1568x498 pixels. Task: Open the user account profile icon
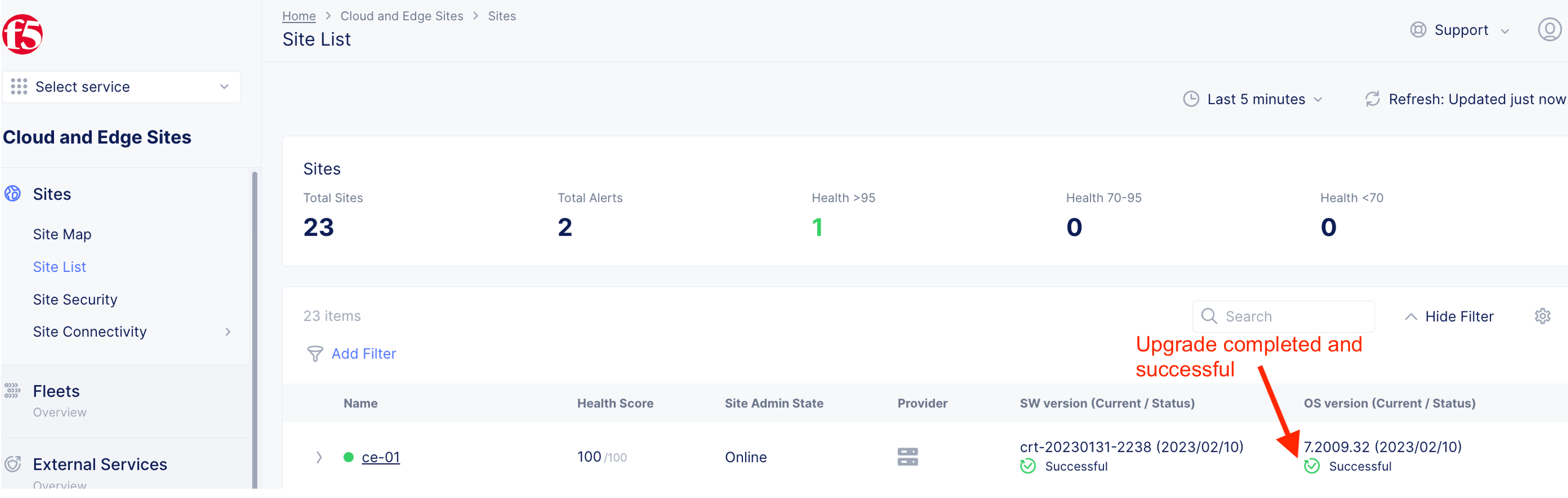pyautogui.click(x=1549, y=29)
